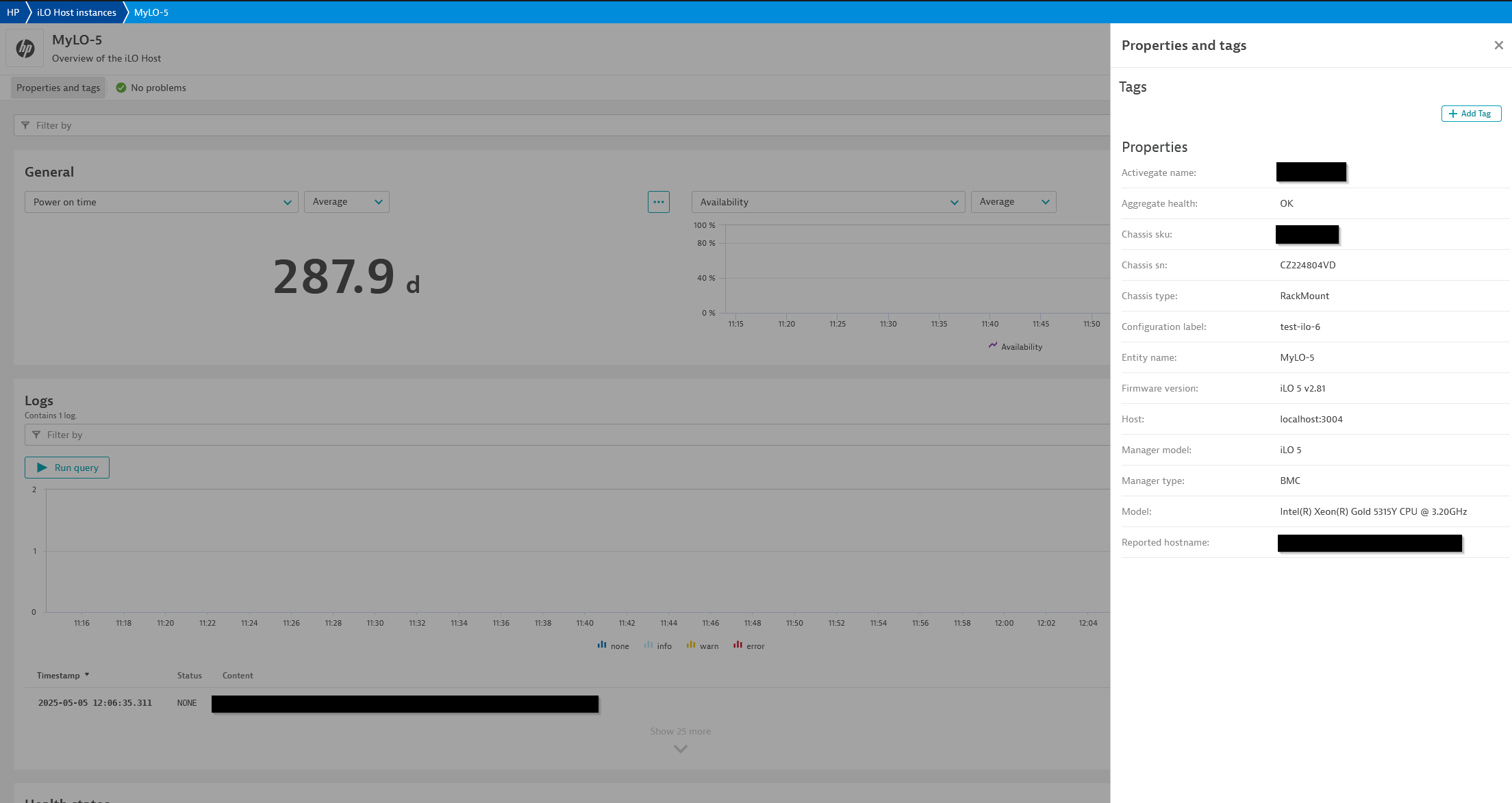1512x803 pixels.
Task: Click the RackMount chassis type value
Action: pos(1305,296)
